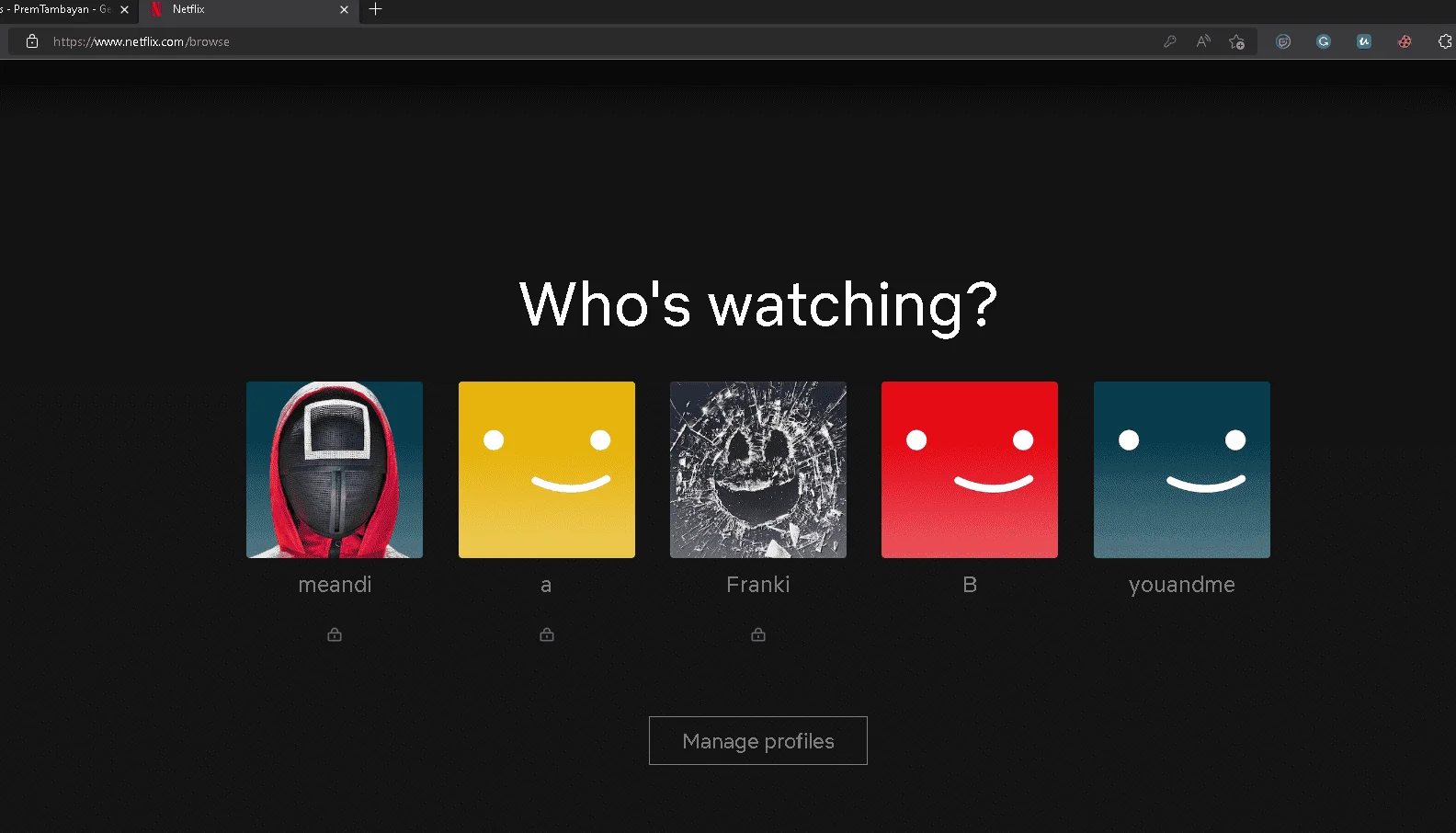The height and width of the screenshot is (833, 1456).
Task: Close the Netflix tab
Action: [344, 10]
